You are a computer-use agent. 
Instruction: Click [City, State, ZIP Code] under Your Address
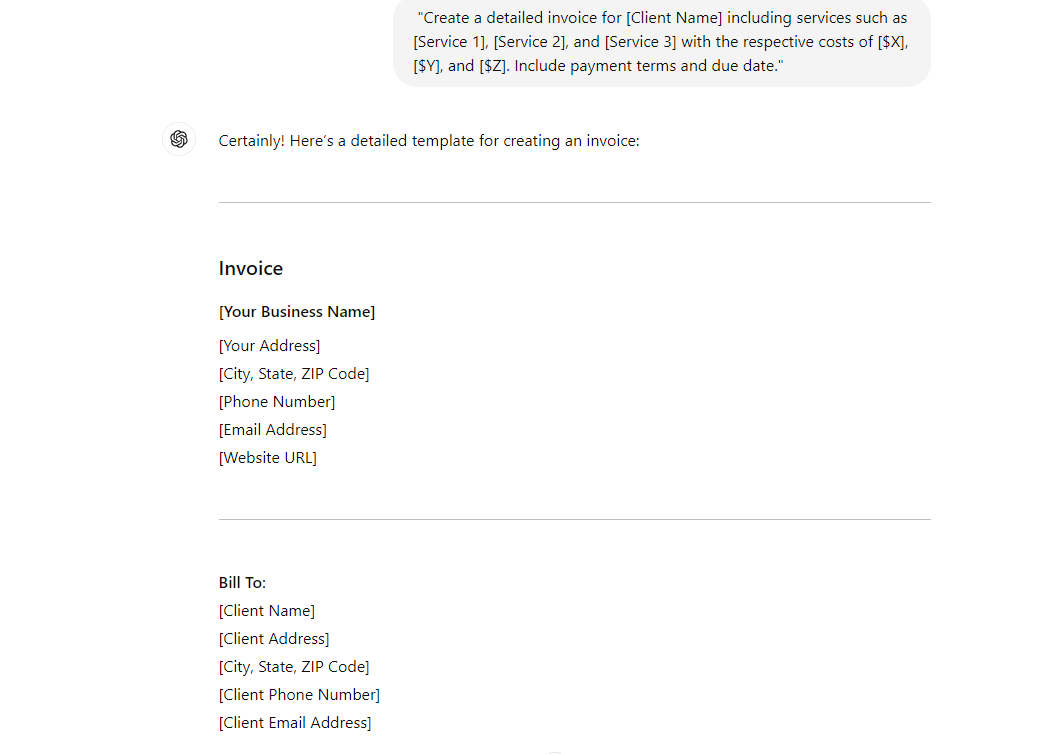(294, 374)
